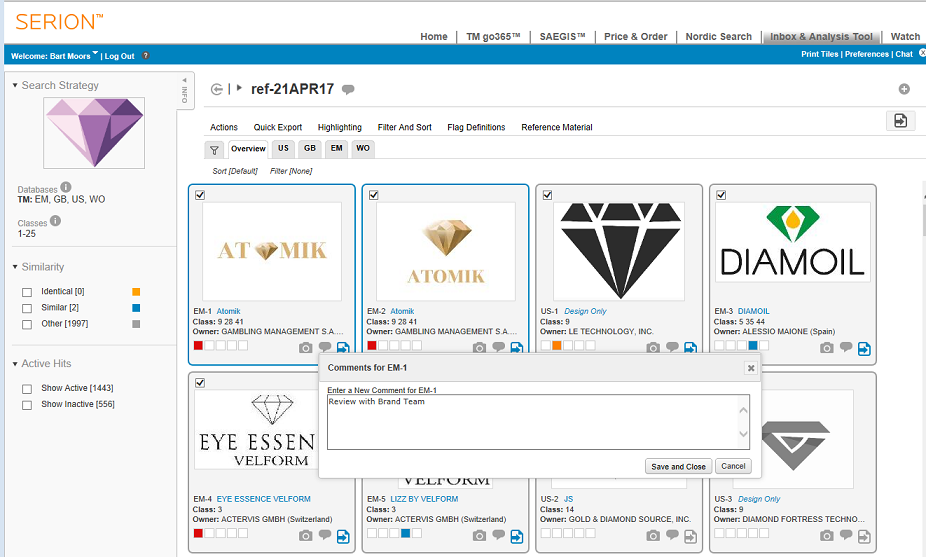Open Reference Material menu
This screenshot has width=926, height=557.
click(x=556, y=127)
